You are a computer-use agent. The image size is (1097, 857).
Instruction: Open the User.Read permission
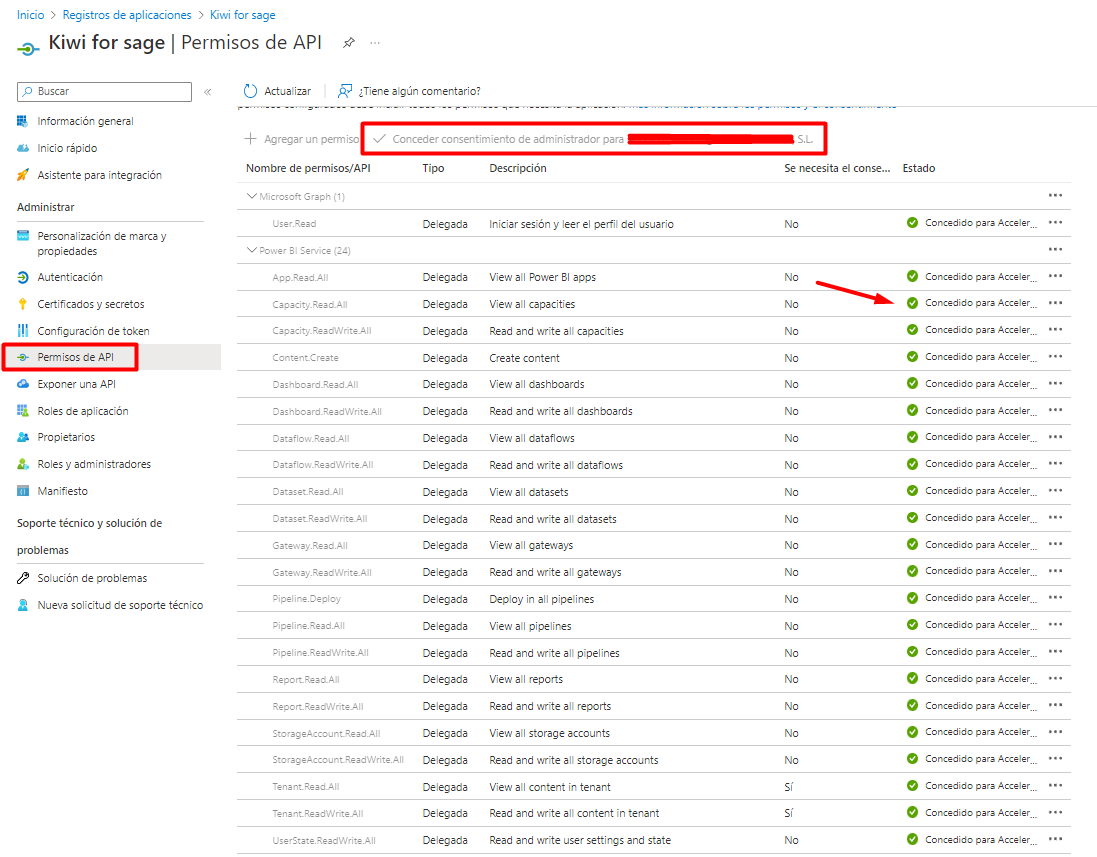tap(294, 224)
